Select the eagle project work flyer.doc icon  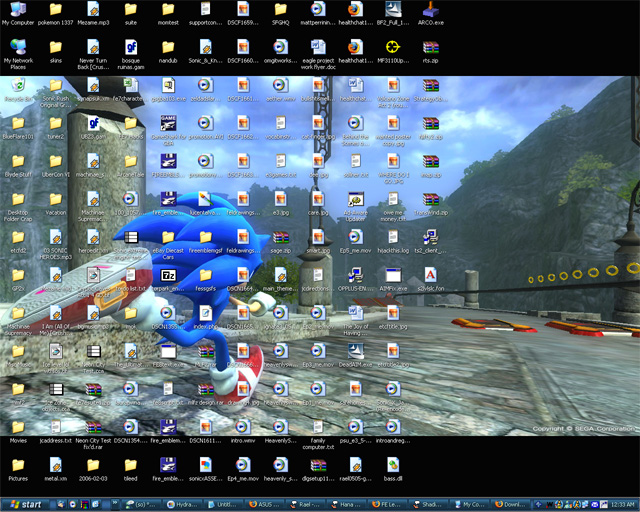pos(318,54)
